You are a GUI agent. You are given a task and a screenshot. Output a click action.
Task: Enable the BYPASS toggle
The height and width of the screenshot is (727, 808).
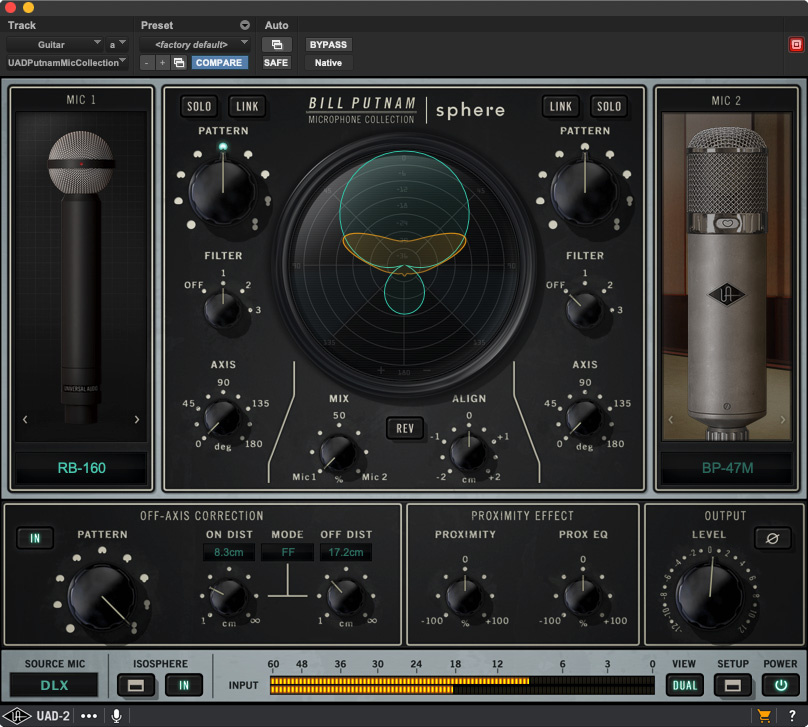[x=328, y=44]
